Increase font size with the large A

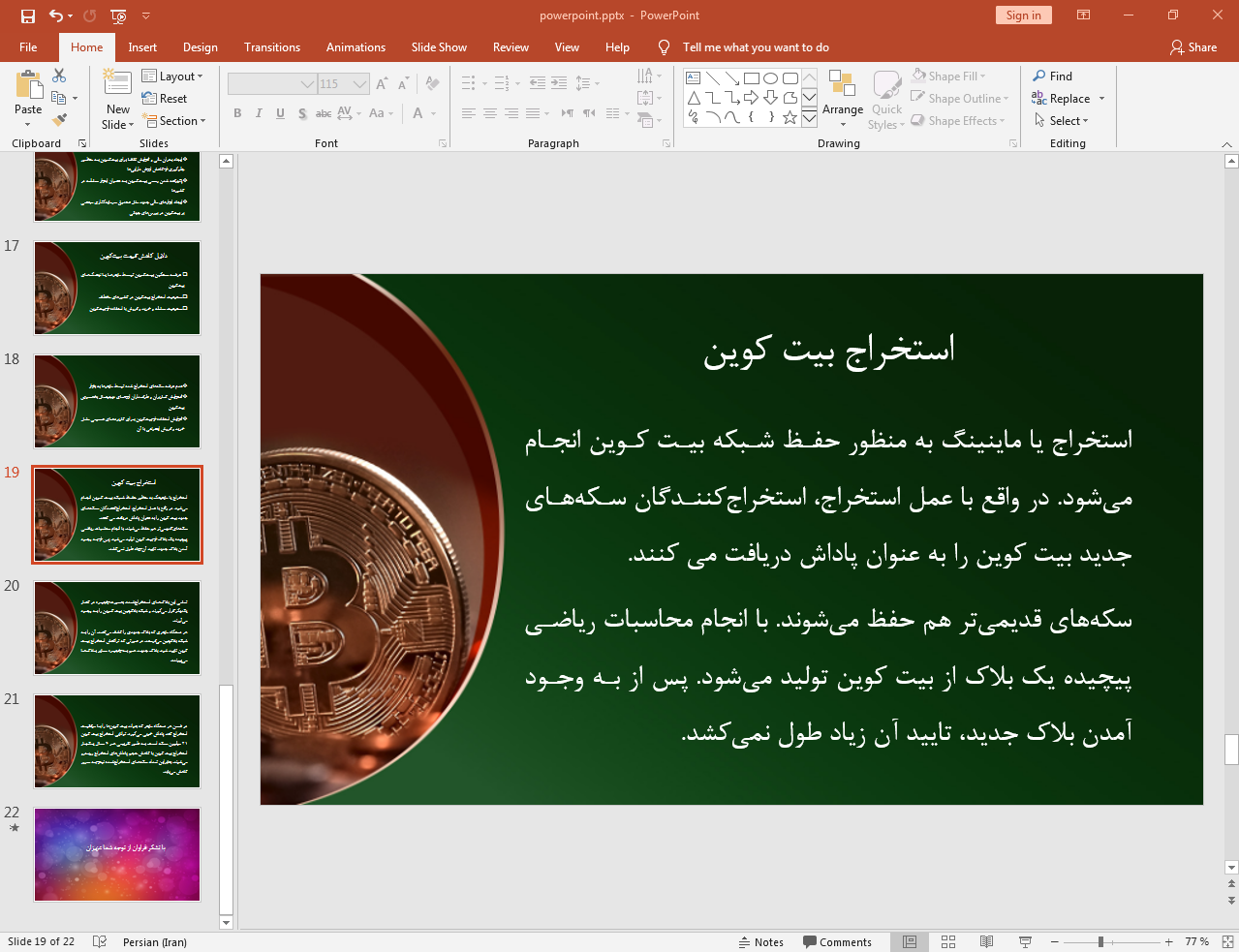click(382, 84)
